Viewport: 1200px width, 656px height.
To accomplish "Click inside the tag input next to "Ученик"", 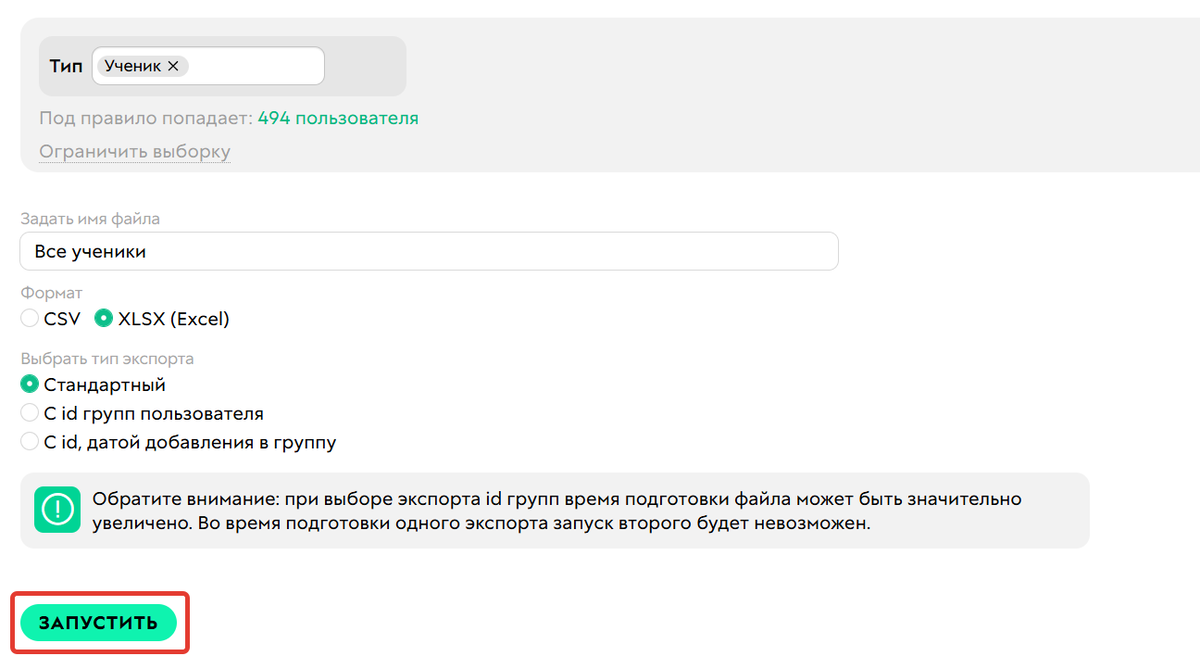I will (x=250, y=65).
